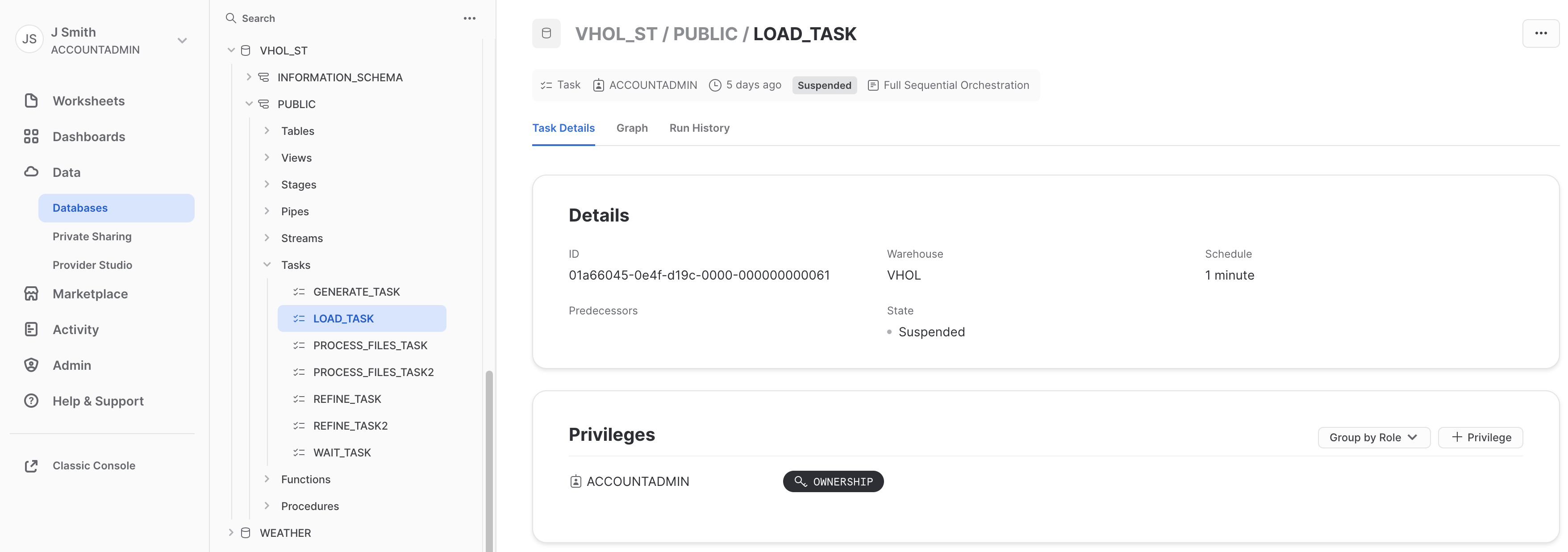1568x552 pixels.
Task: Expand the WEATHER database
Action: (x=231, y=532)
